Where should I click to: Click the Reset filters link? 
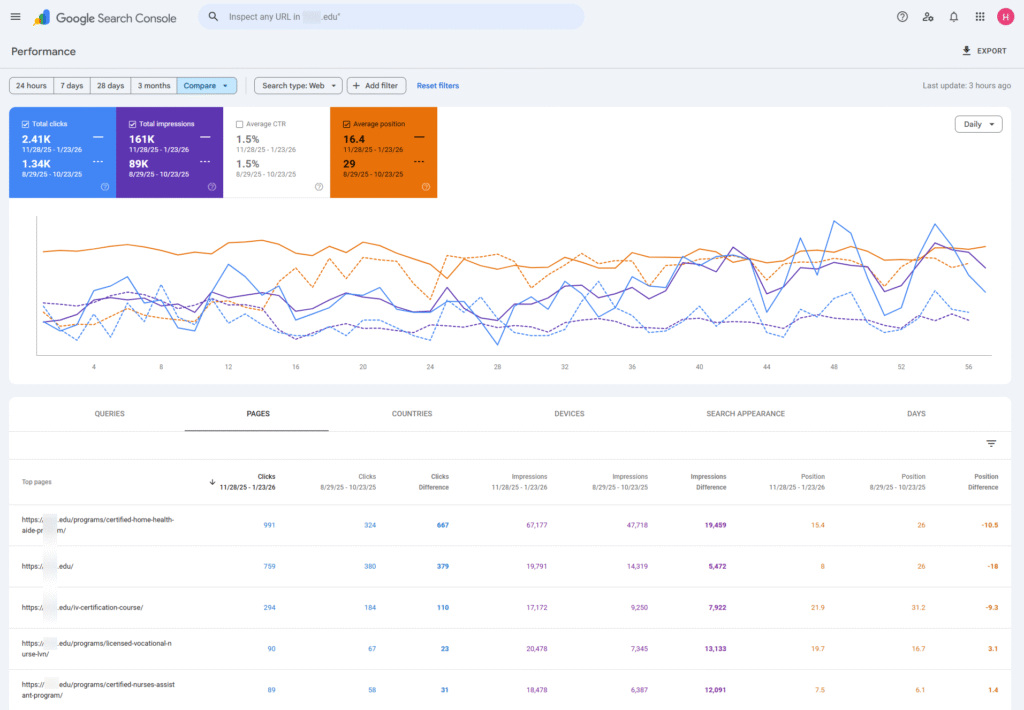coord(438,85)
